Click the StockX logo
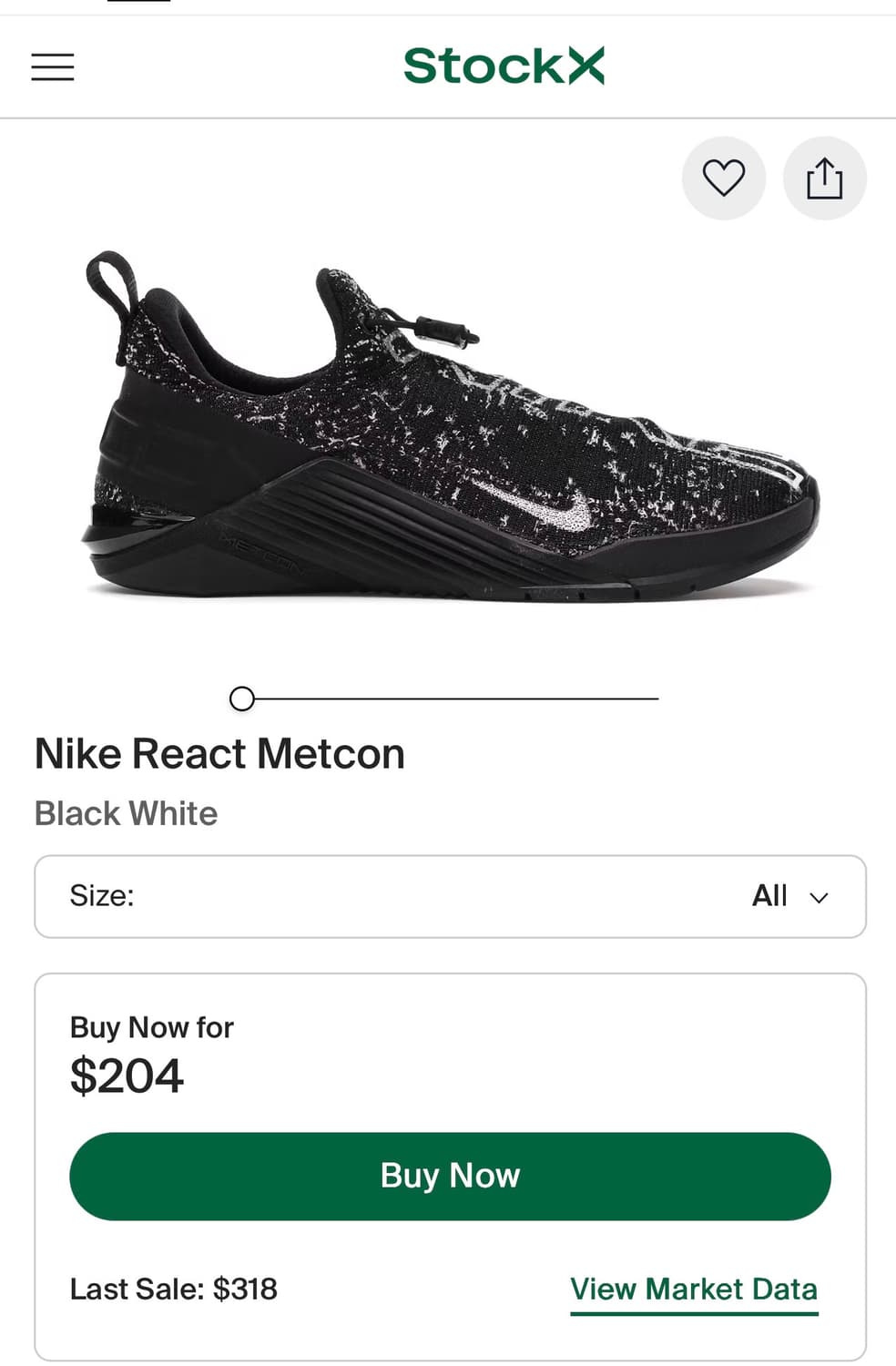The image size is (896, 1366). (504, 66)
